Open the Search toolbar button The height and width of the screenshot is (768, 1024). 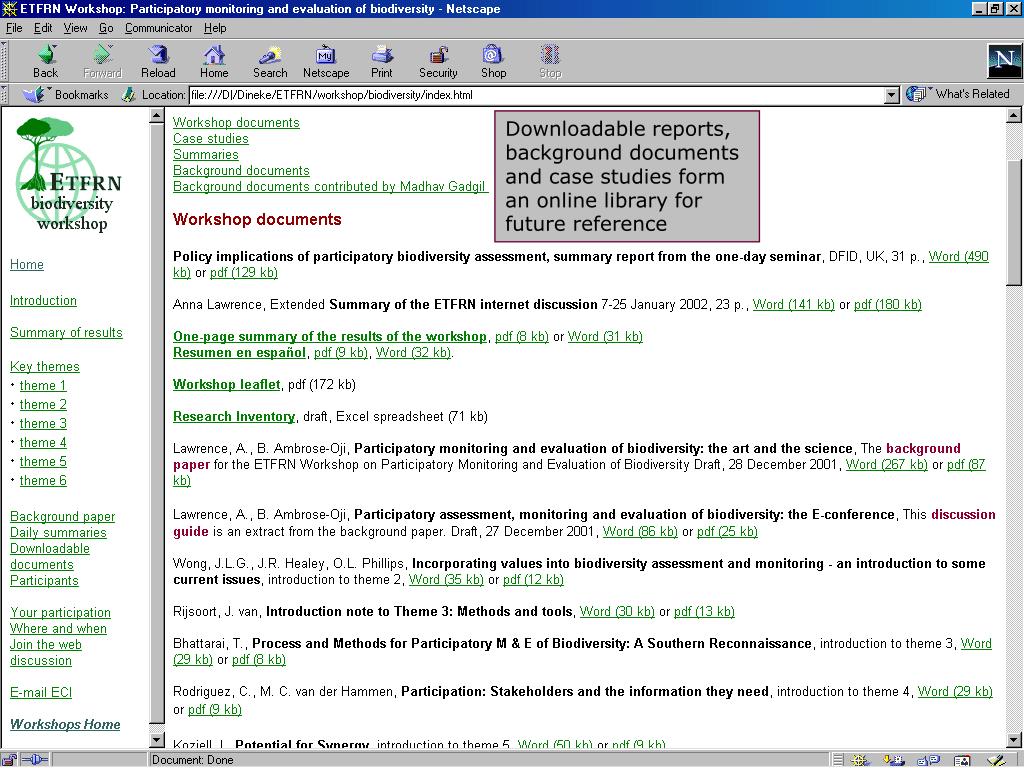[270, 62]
